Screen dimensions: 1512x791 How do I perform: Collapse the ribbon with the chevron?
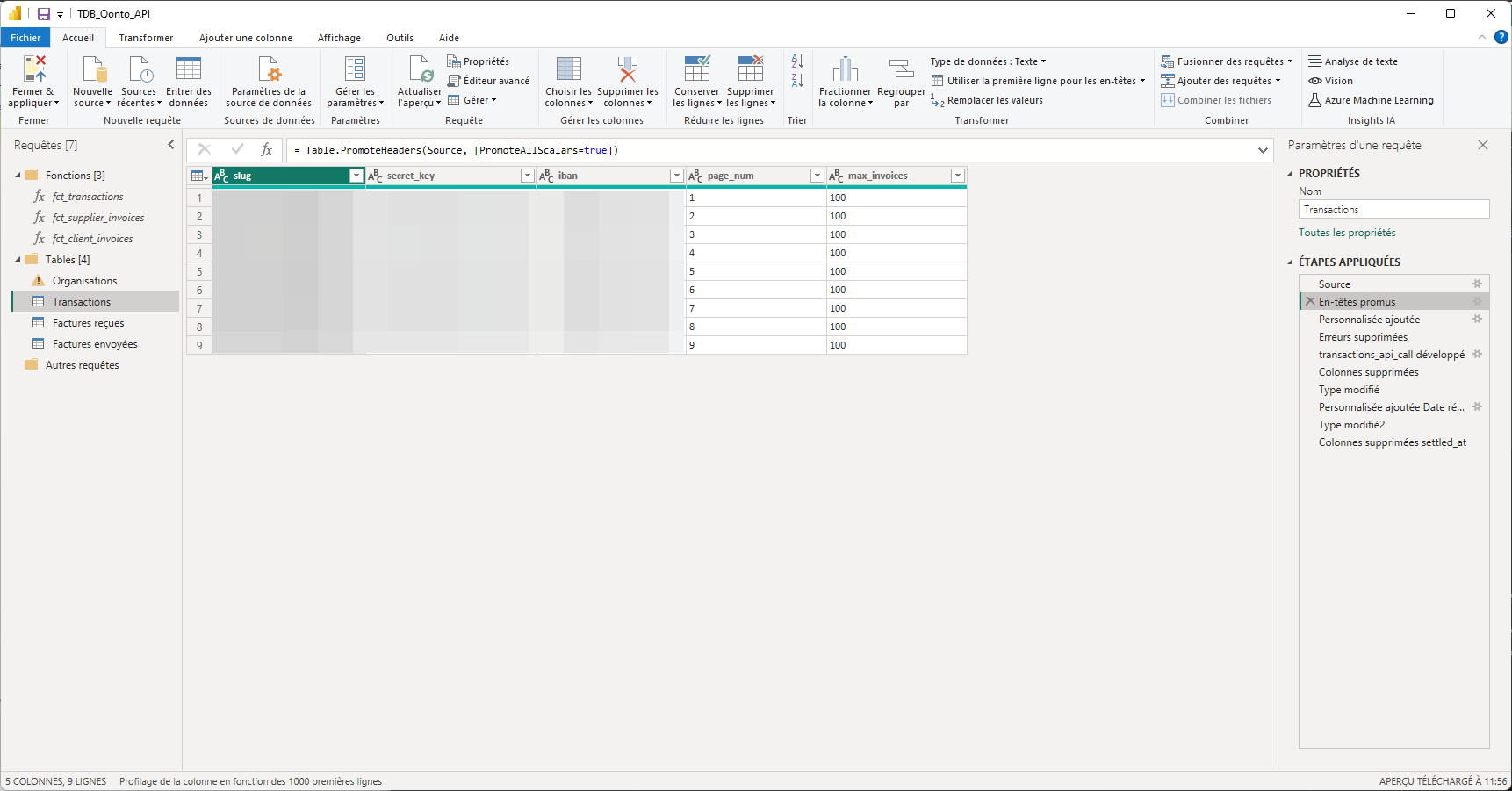[x=1482, y=37]
